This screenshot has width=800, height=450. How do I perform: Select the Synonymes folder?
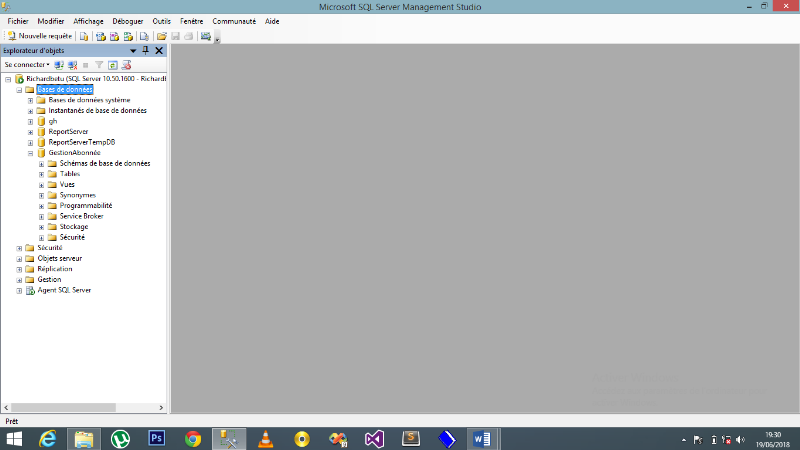[78, 195]
